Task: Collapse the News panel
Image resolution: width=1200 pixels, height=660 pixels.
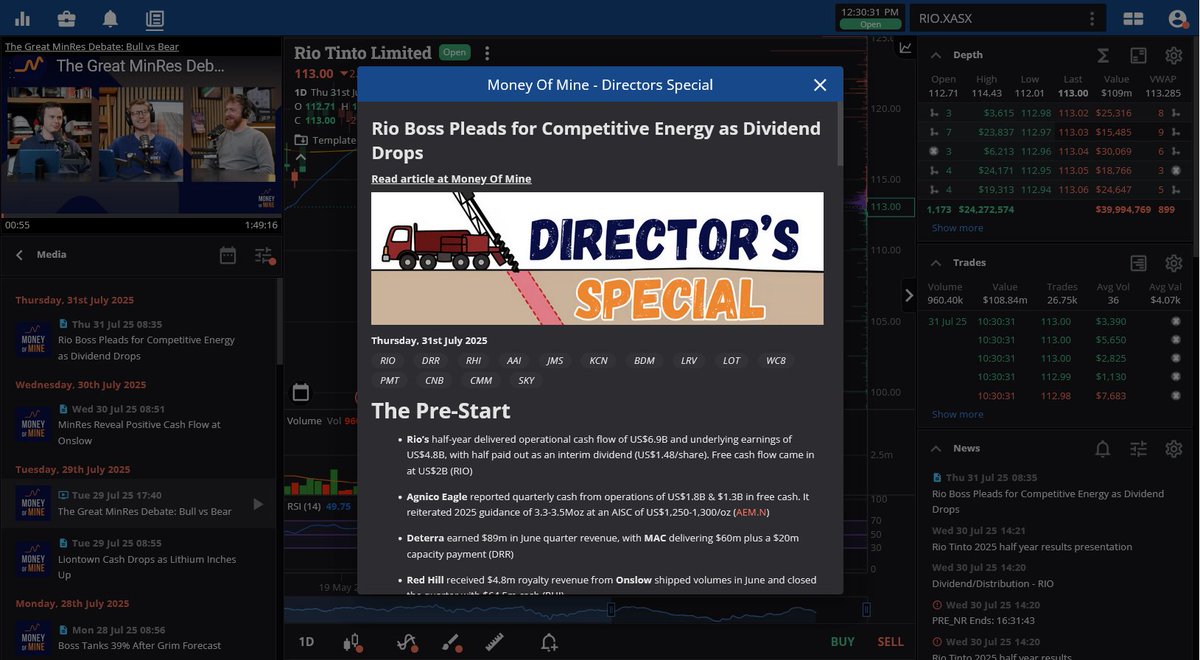Action: coord(936,448)
